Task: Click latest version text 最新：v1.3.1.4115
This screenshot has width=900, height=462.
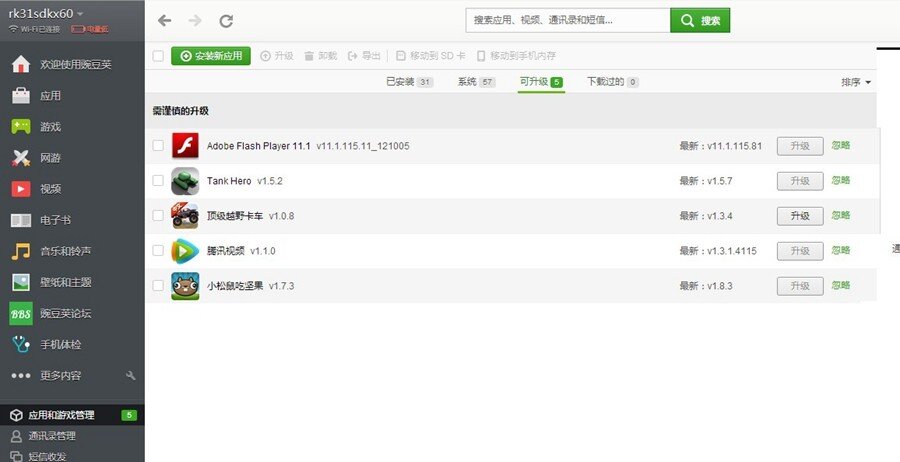Action: click(x=717, y=251)
